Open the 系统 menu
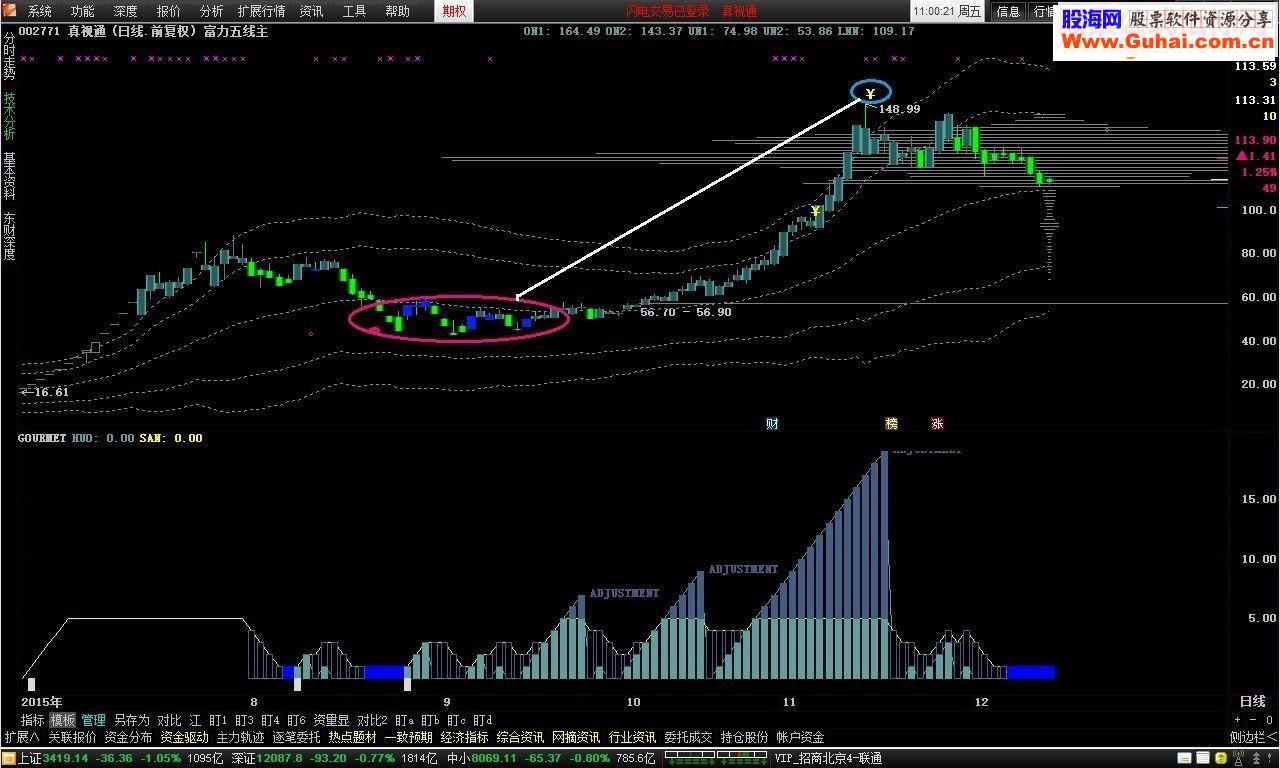Viewport: 1280px width, 768px height. (x=40, y=11)
